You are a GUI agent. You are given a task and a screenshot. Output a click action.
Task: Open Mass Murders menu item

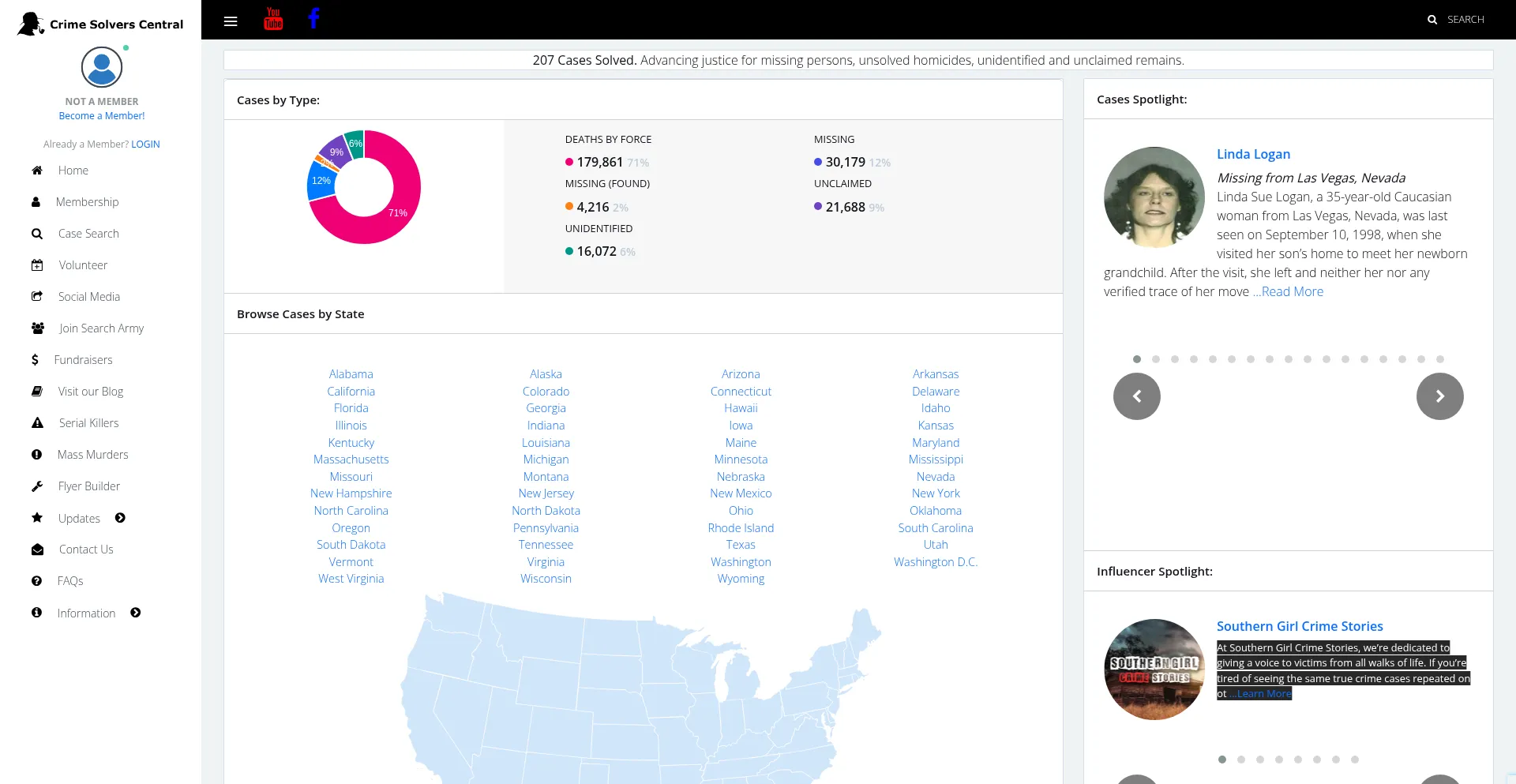[92, 455]
